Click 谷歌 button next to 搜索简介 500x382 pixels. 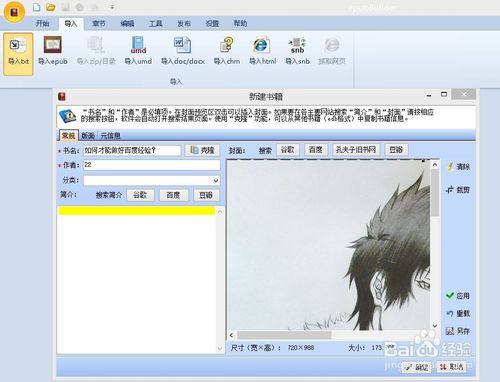click(x=140, y=195)
